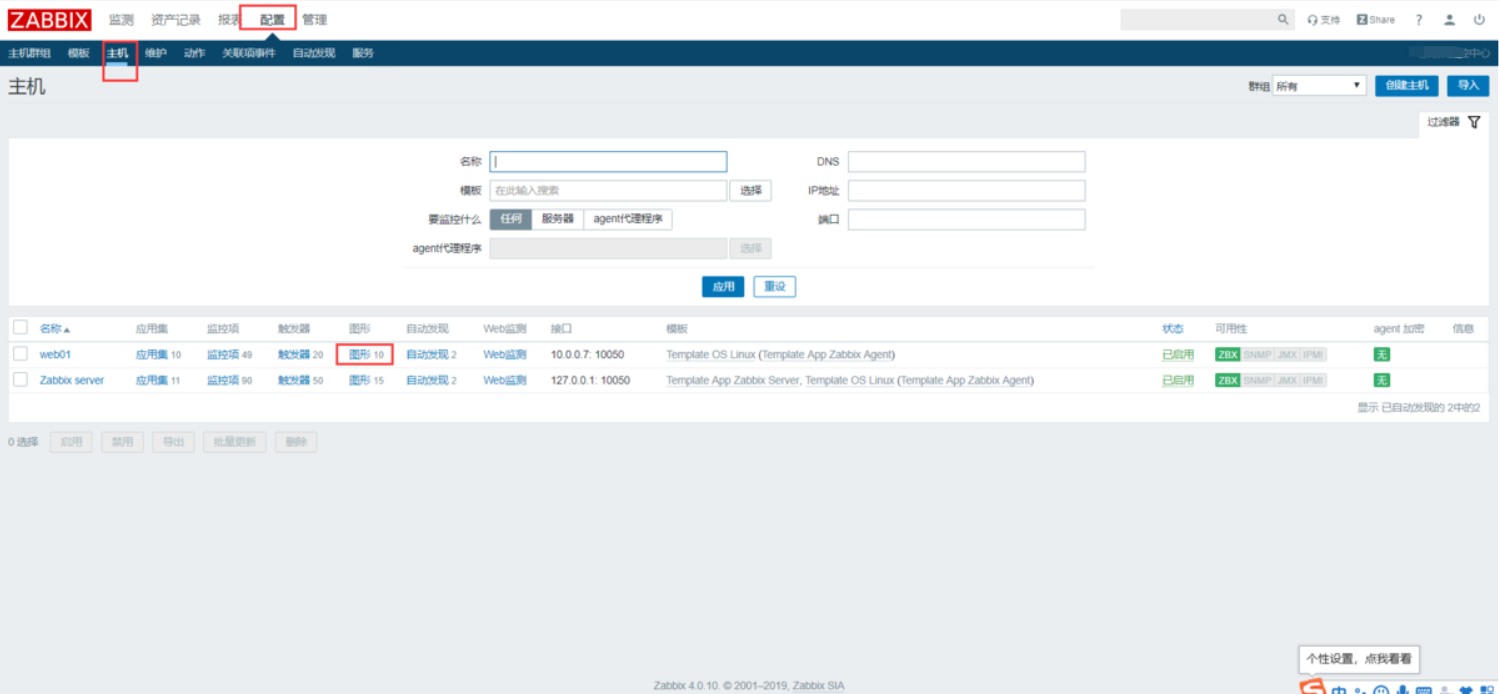Screen dimensions: 1499x694
Task: Open the help question mark icon
Action: pyautogui.click(x=1419, y=20)
